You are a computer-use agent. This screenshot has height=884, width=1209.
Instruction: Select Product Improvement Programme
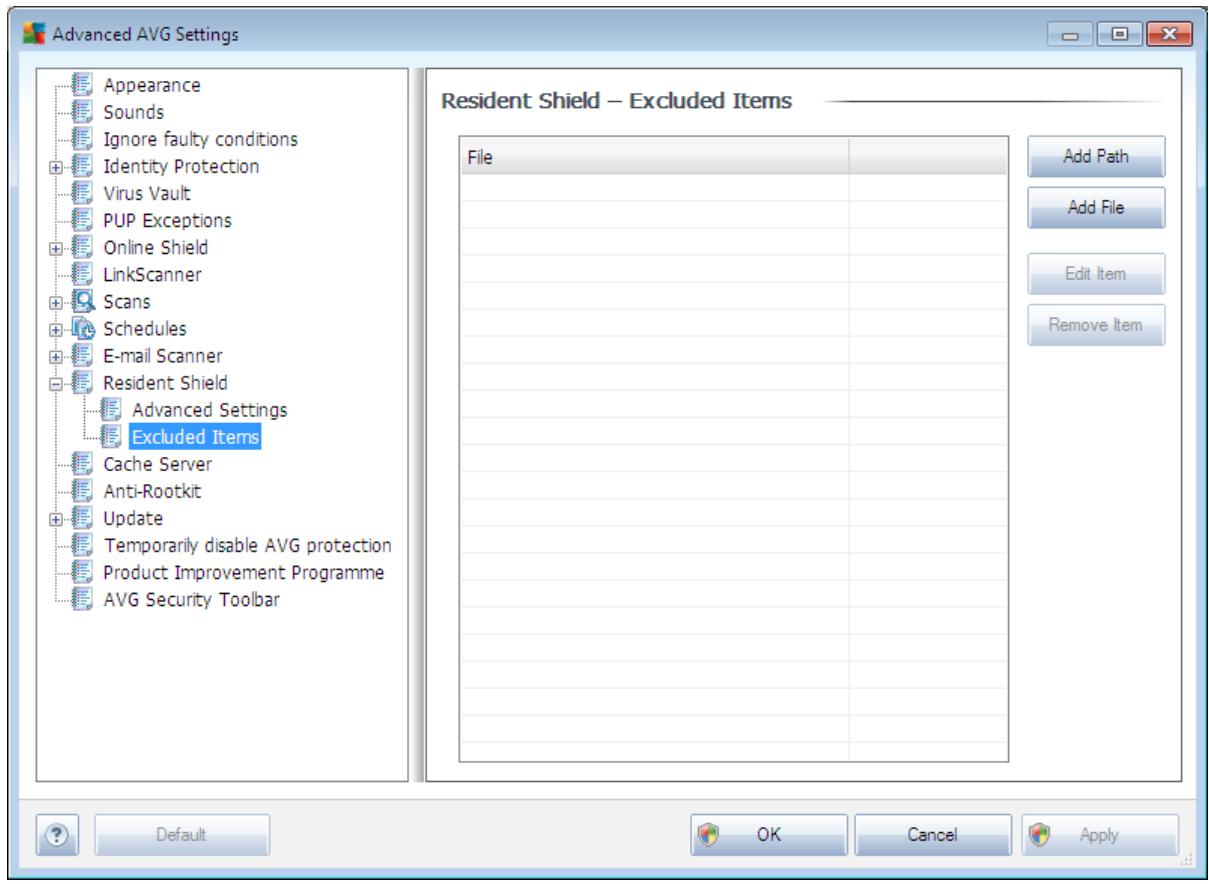(x=244, y=571)
